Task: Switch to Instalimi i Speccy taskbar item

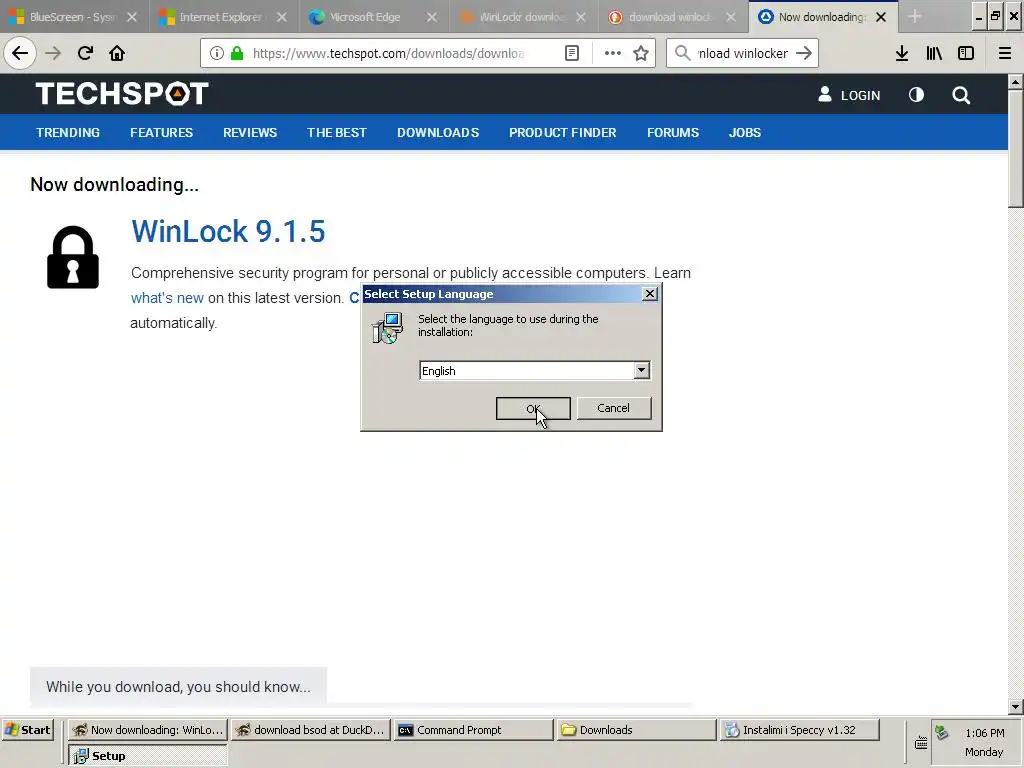Action: pyautogui.click(x=800, y=730)
